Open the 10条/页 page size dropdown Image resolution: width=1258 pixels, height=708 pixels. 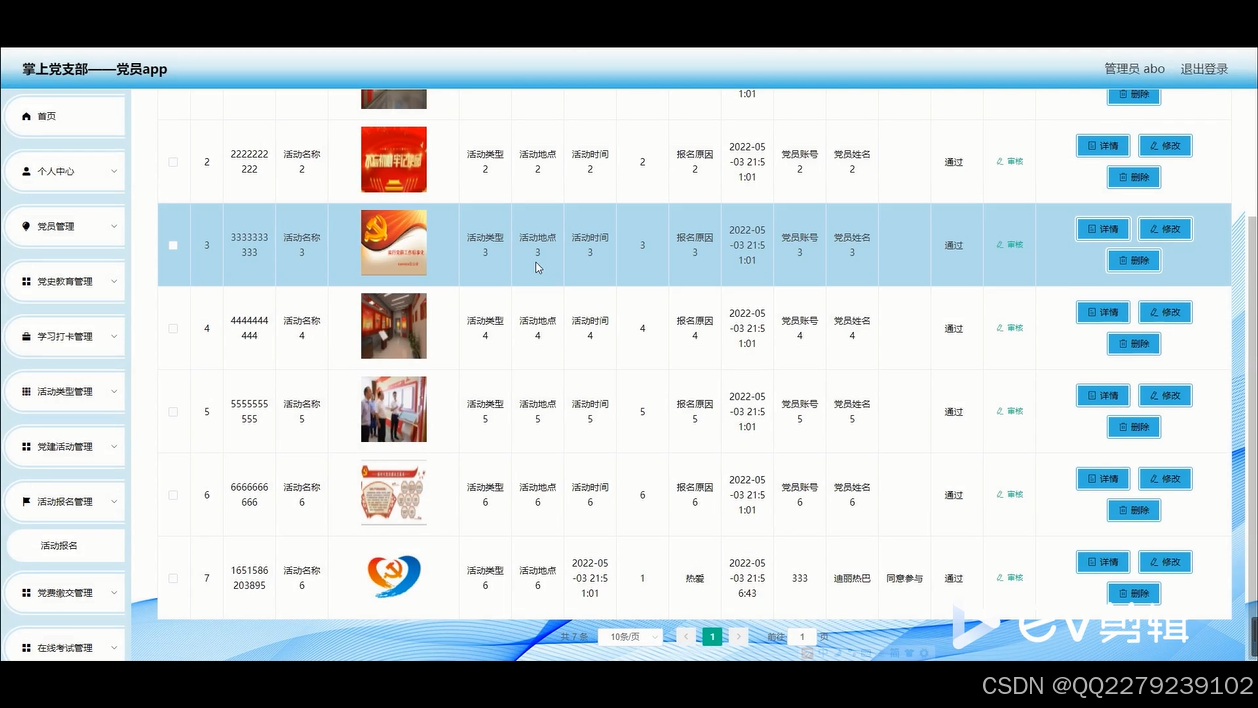(x=629, y=635)
